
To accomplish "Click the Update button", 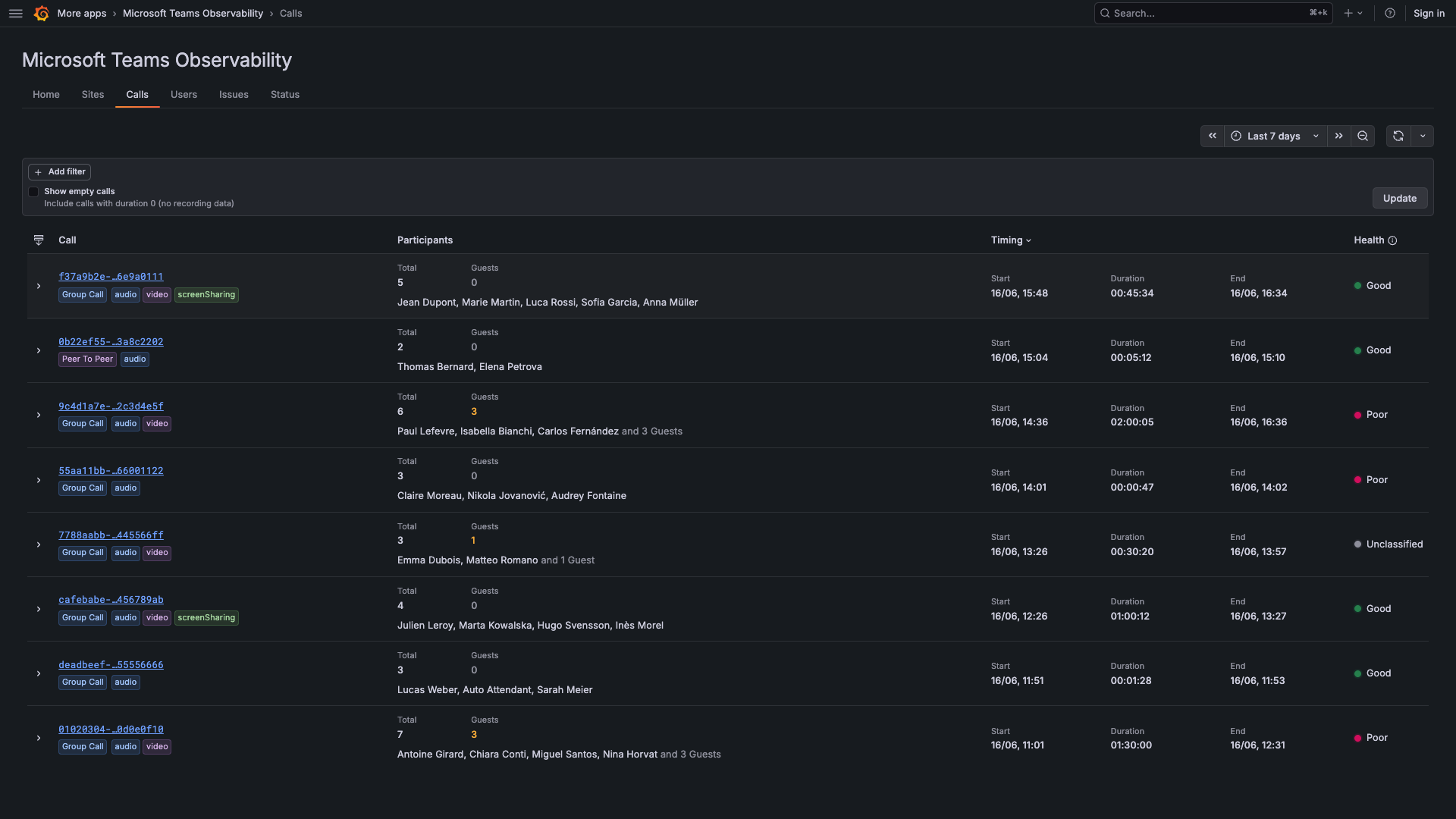I will 1400,199.
